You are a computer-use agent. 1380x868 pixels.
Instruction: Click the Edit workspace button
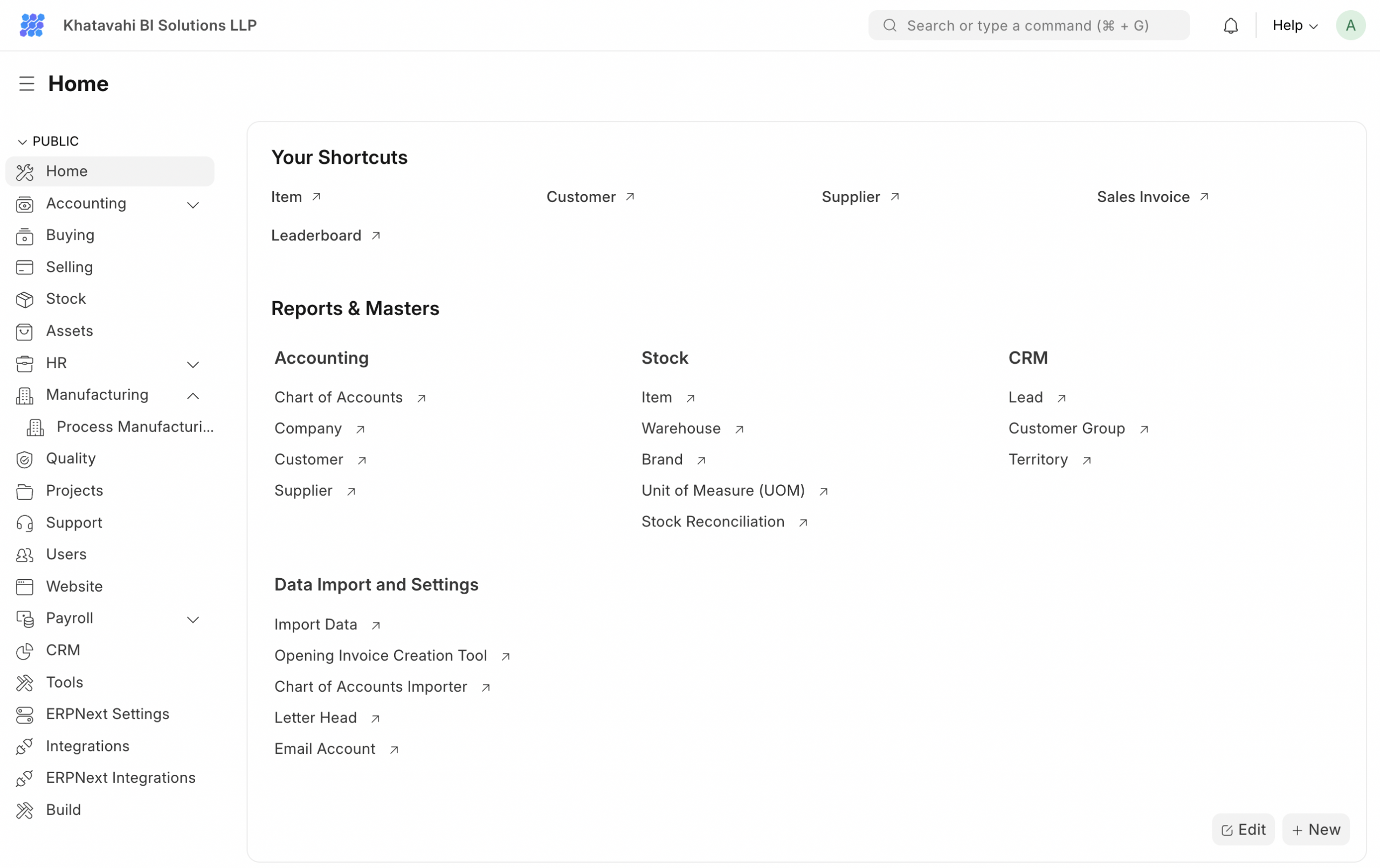click(x=1243, y=829)
